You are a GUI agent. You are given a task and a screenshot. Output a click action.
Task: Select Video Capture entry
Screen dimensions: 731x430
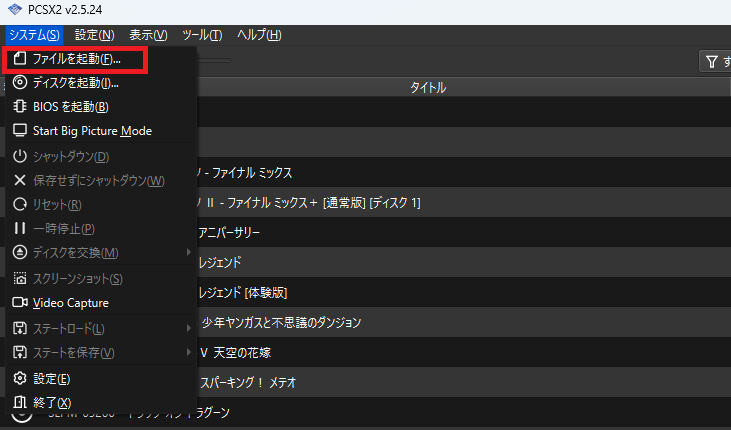pos(101,302)
